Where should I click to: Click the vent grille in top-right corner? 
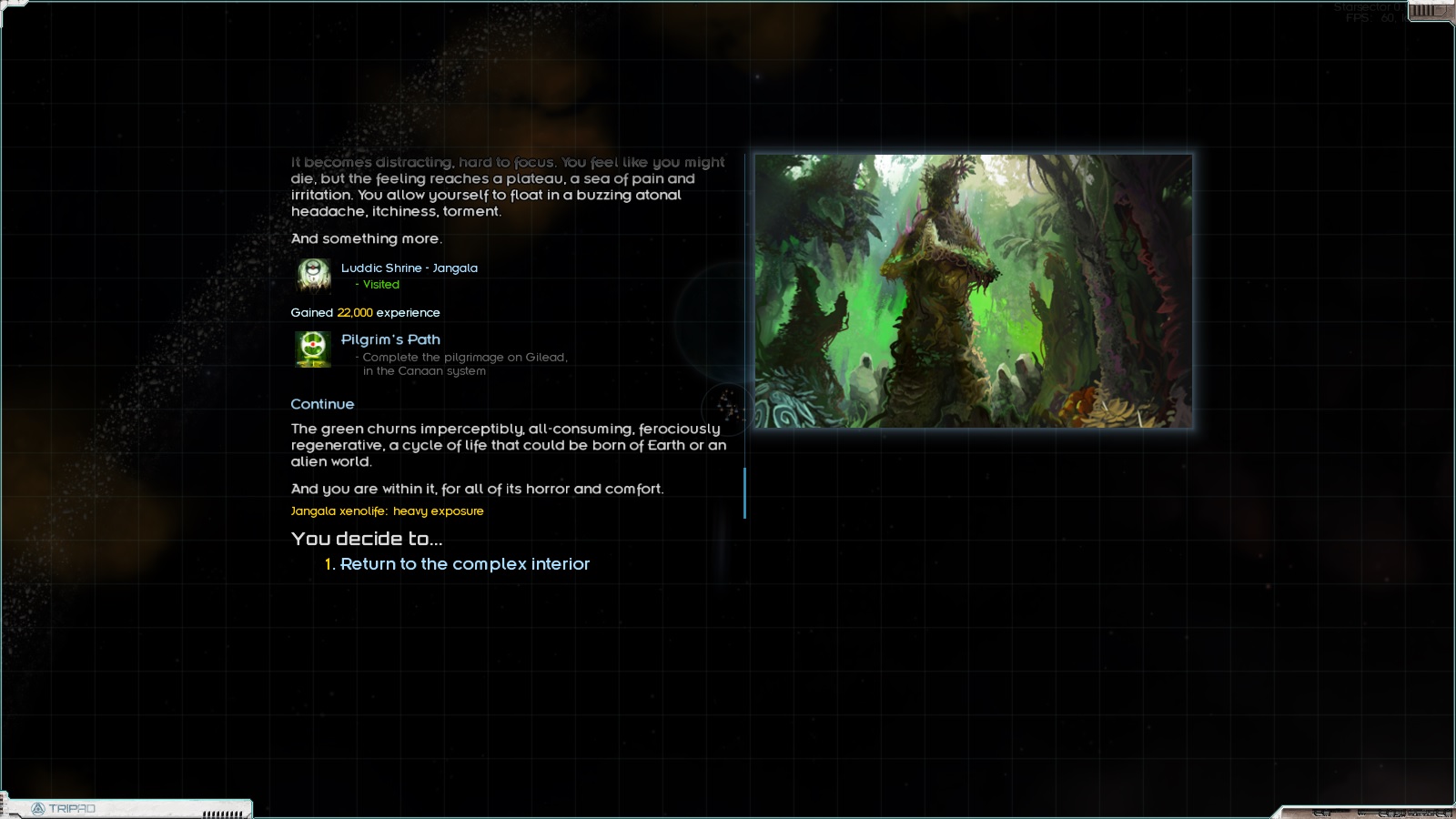1427,11
